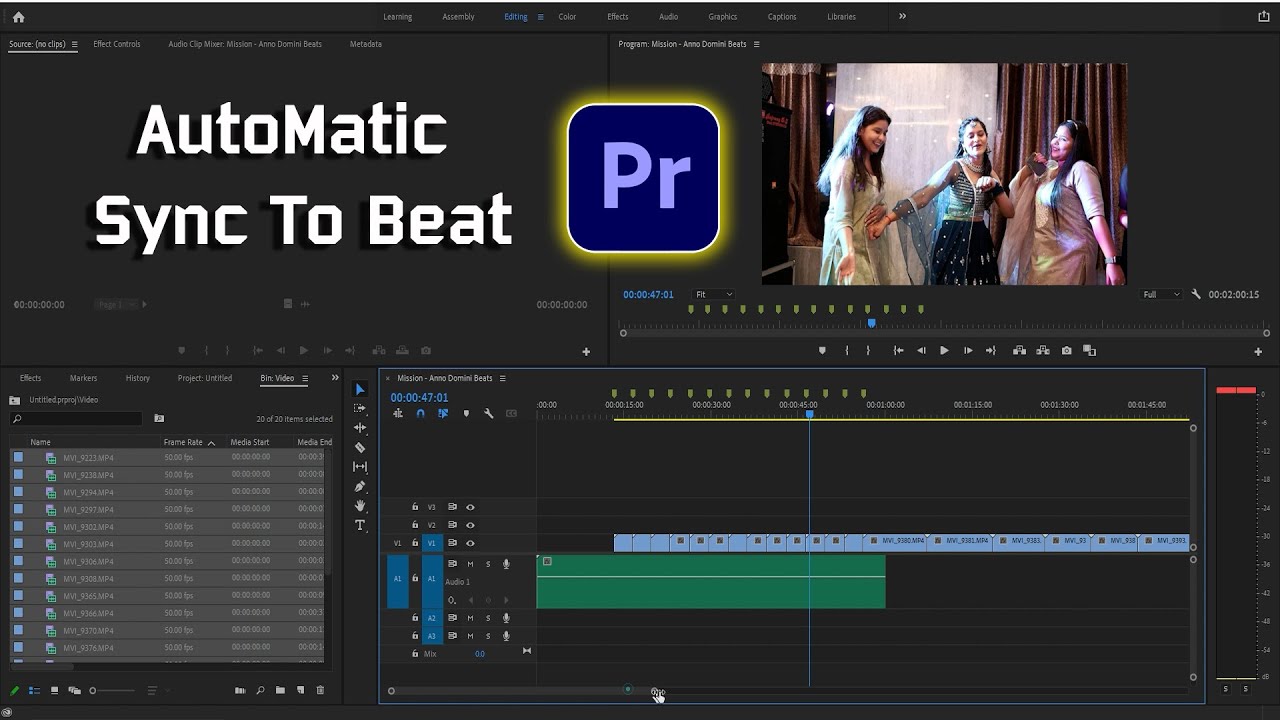
Task: Switch to the Color workspace
Action: pos(567,17)
